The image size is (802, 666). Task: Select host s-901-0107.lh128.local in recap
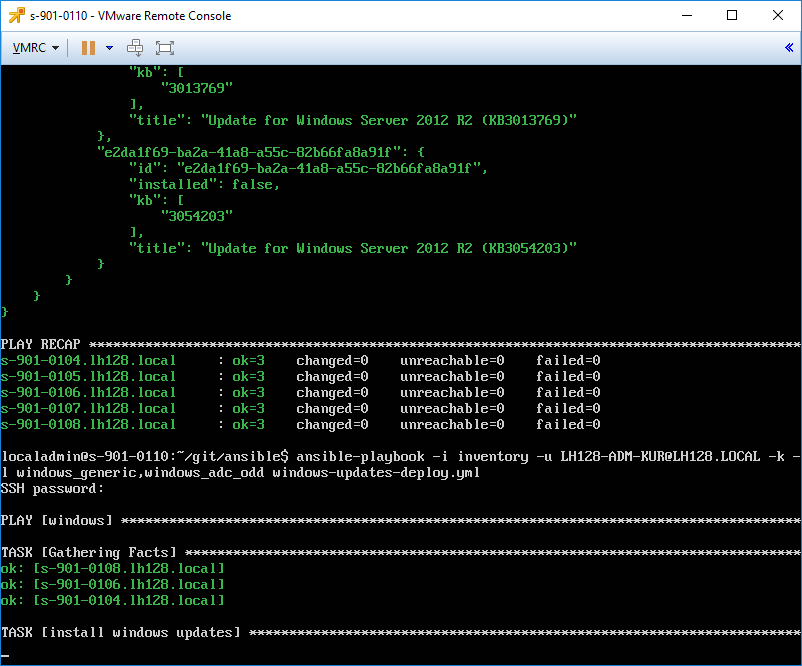coord(88,408)
